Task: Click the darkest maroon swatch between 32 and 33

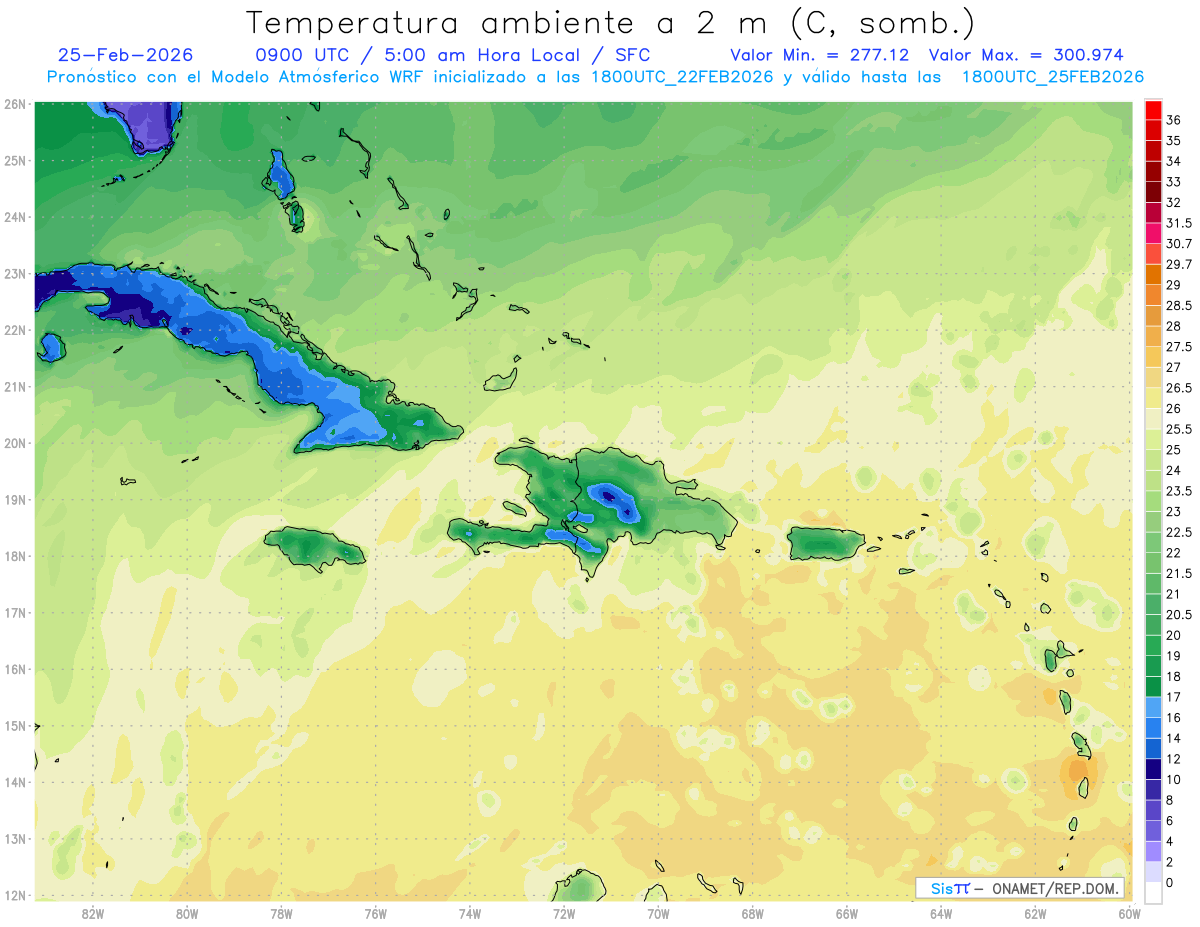Action: coord(1153,192)
